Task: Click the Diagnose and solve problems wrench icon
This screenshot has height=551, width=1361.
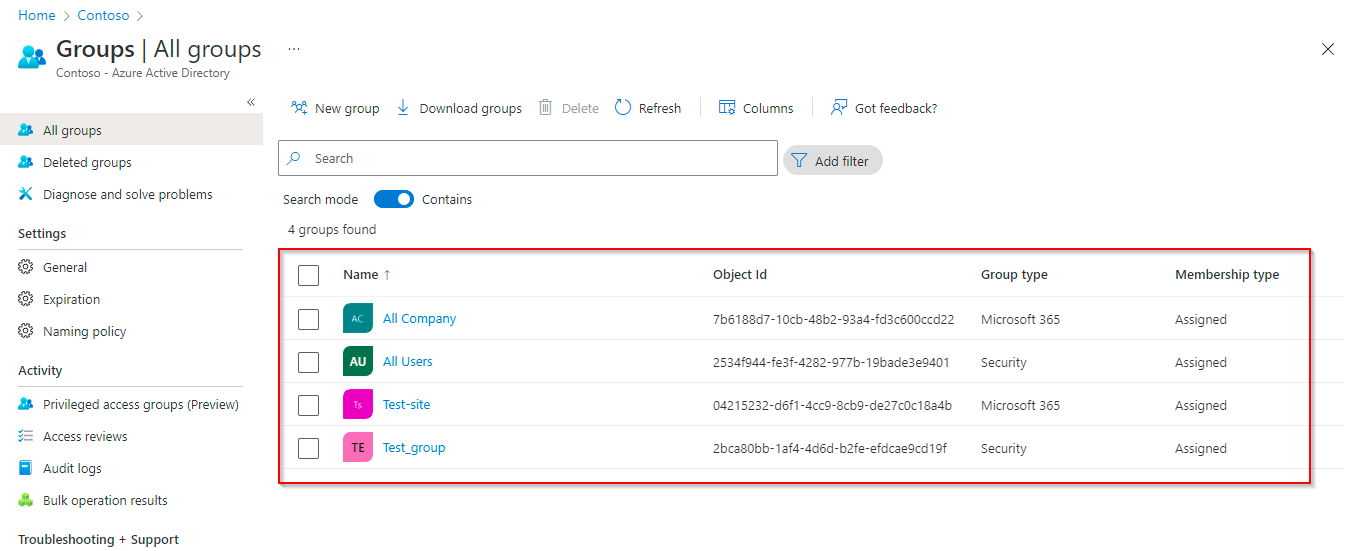Action: pos(26,194)
